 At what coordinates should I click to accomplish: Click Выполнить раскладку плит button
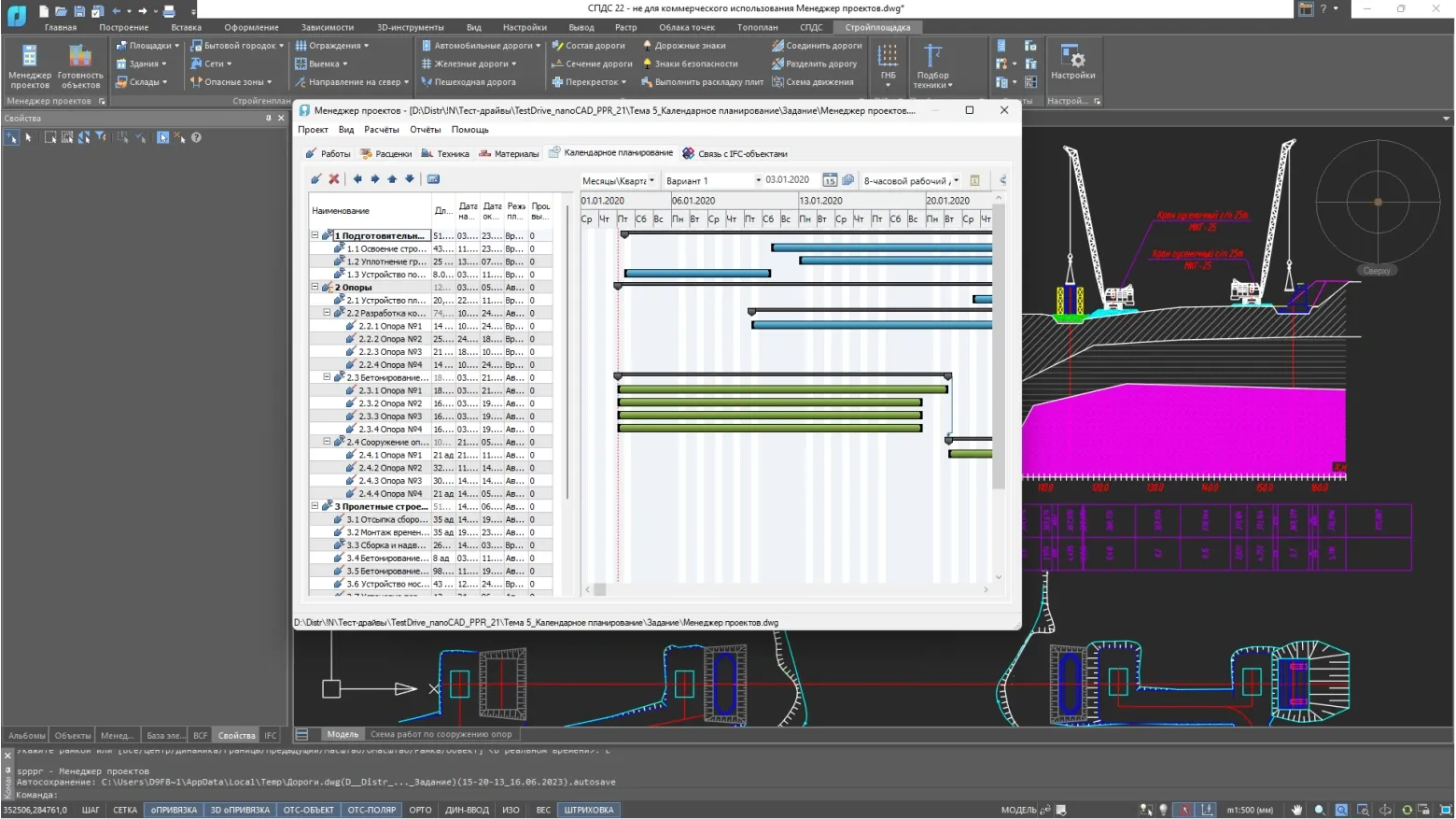click(x=702, y=82)
